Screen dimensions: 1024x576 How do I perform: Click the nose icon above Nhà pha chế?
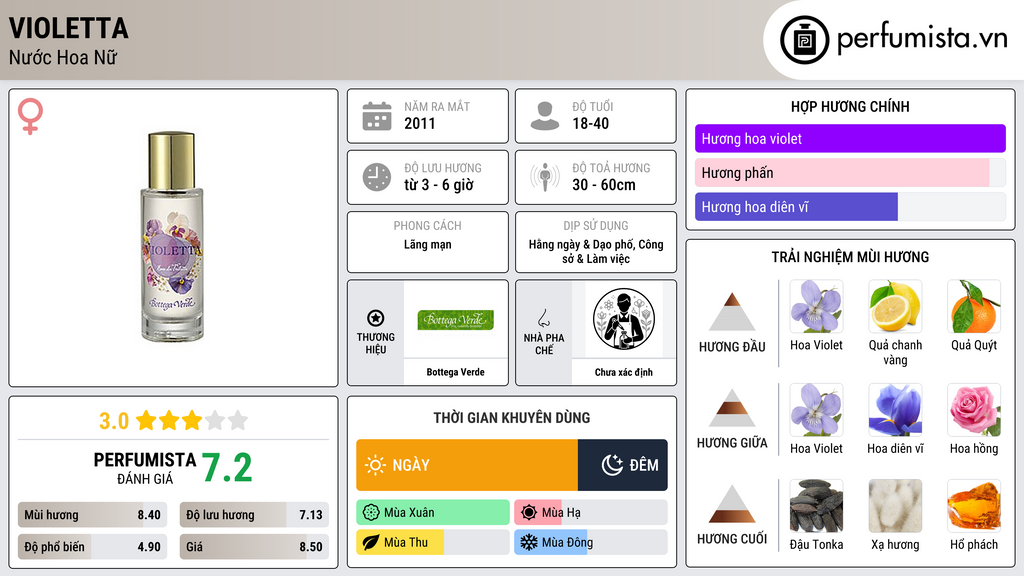543,318
